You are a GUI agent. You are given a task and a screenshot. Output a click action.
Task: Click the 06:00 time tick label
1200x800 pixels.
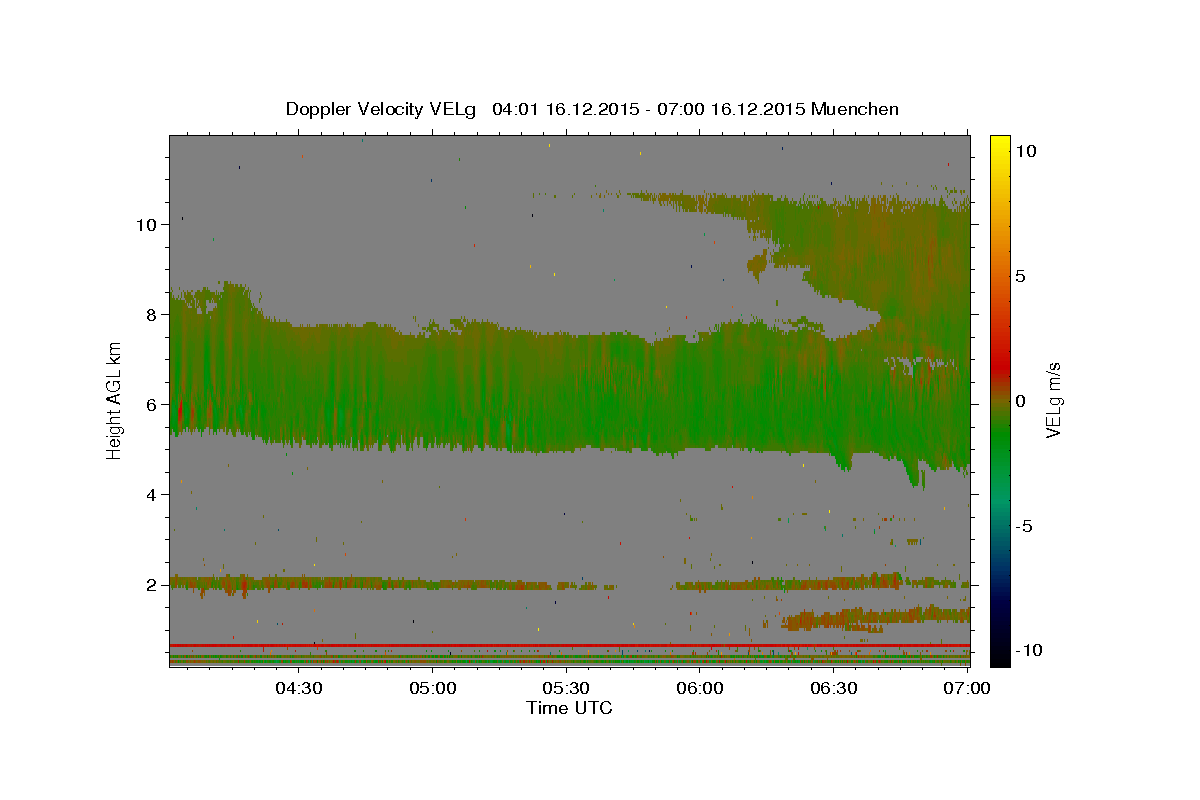pos(700,688)
